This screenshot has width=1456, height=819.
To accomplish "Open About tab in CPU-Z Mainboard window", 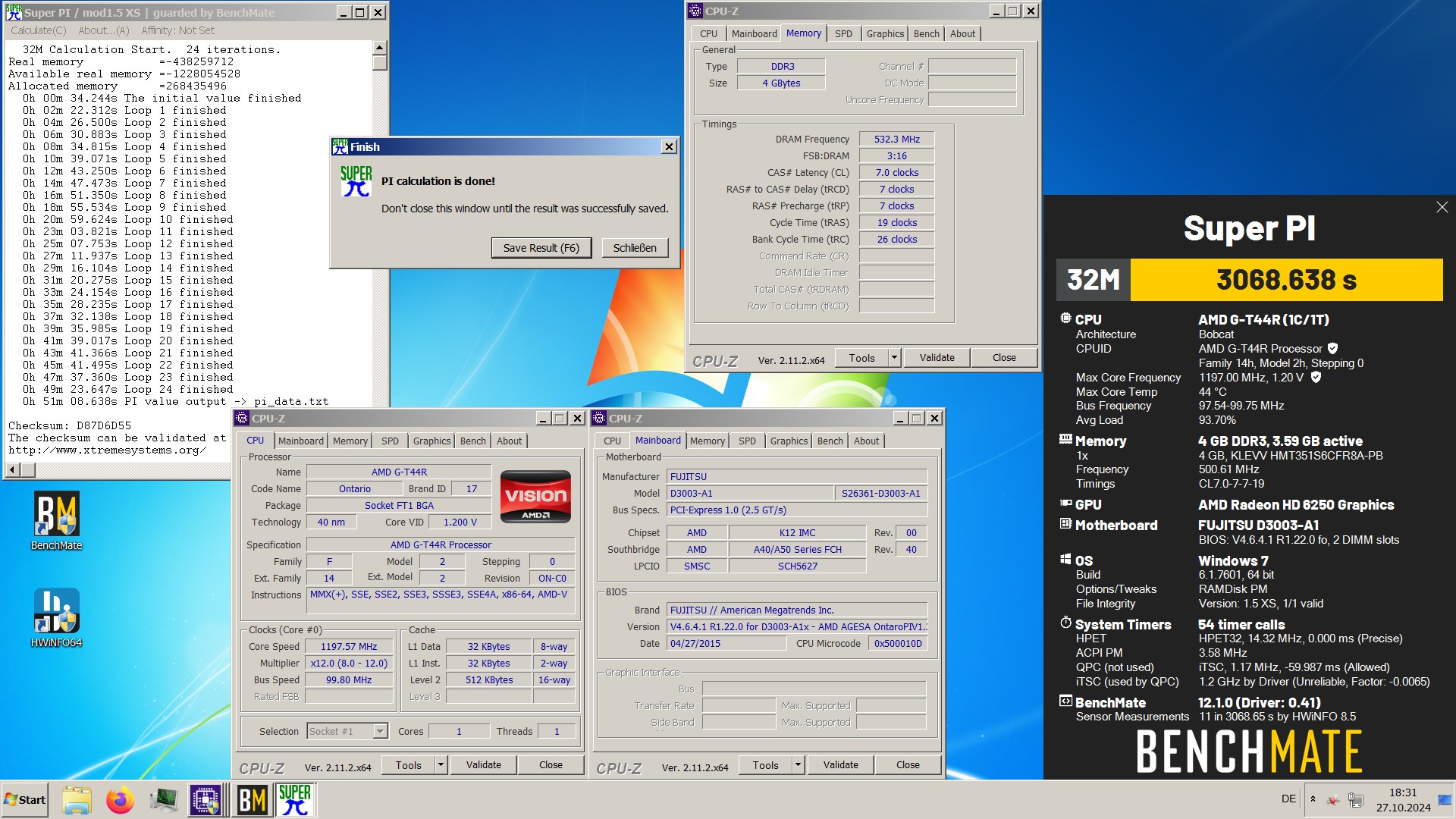I will [866, 441].
